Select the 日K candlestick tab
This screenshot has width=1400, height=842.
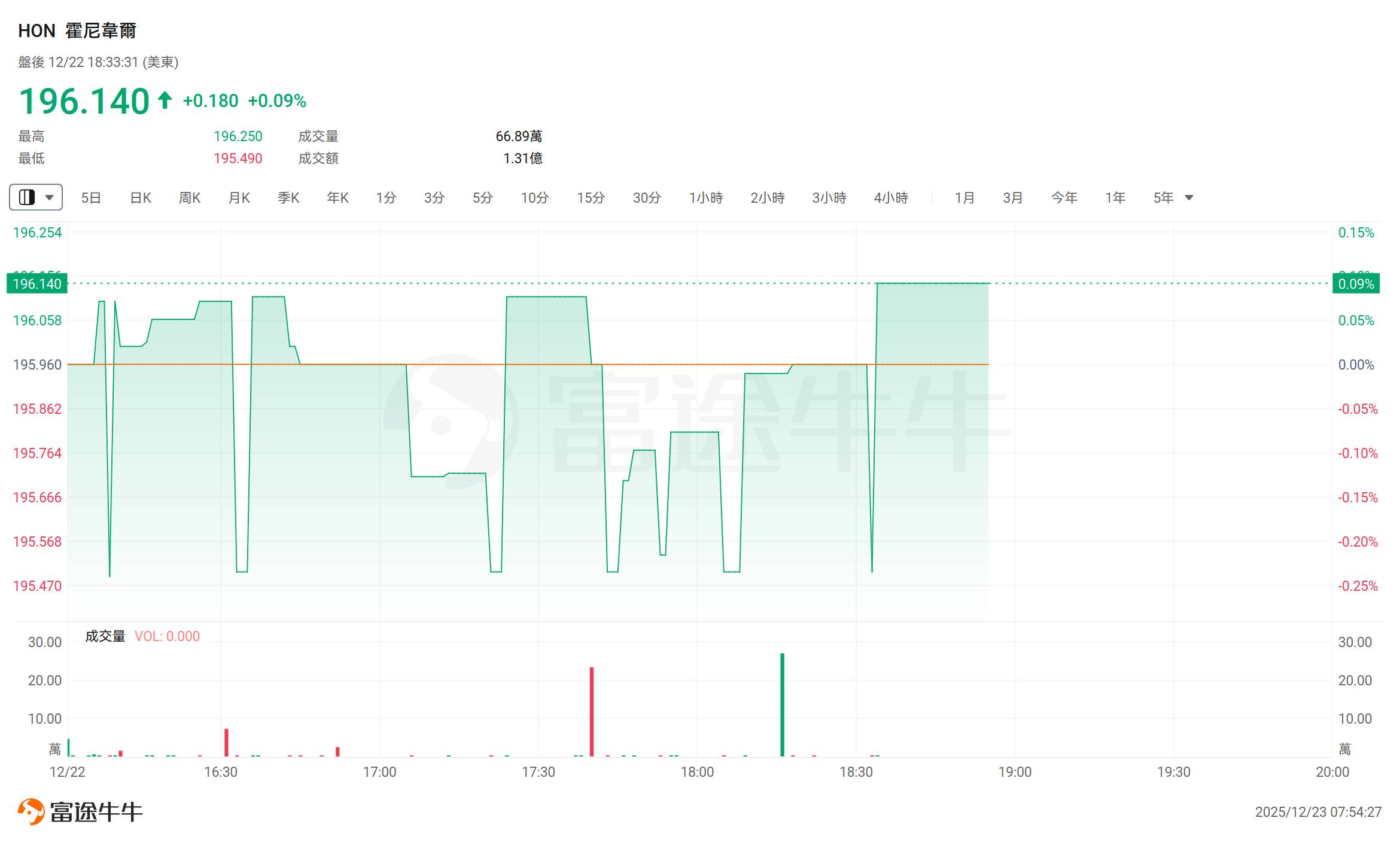(x=141, y=197)
